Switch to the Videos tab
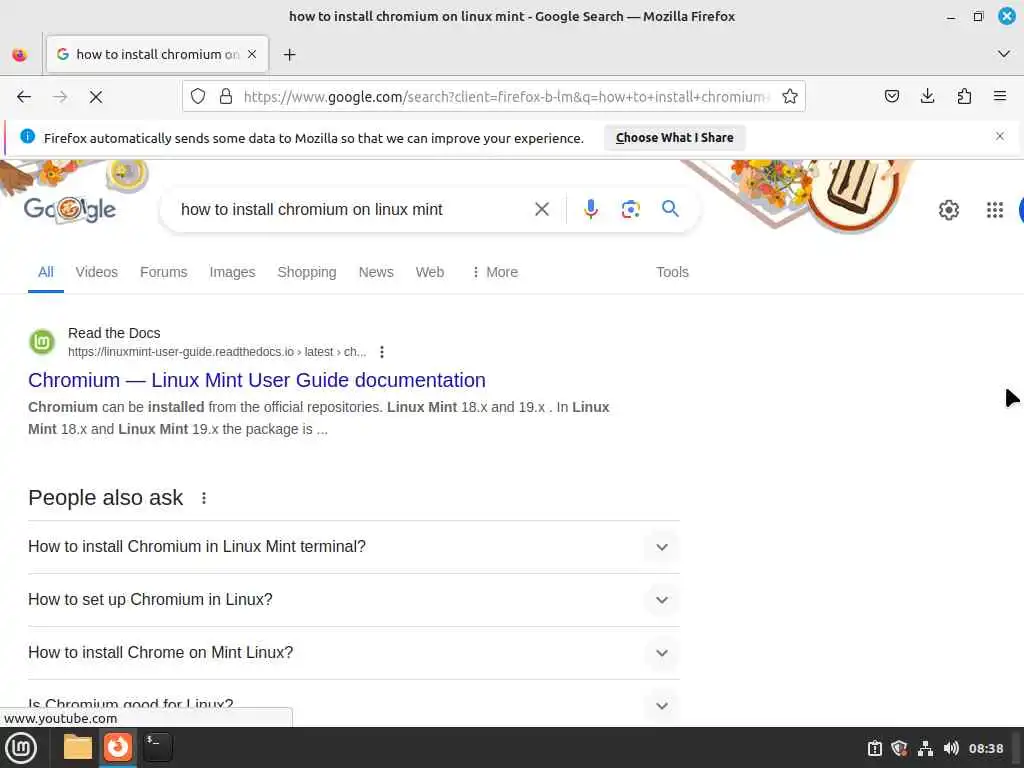1024x768 pixels. (x=97, y=272)
